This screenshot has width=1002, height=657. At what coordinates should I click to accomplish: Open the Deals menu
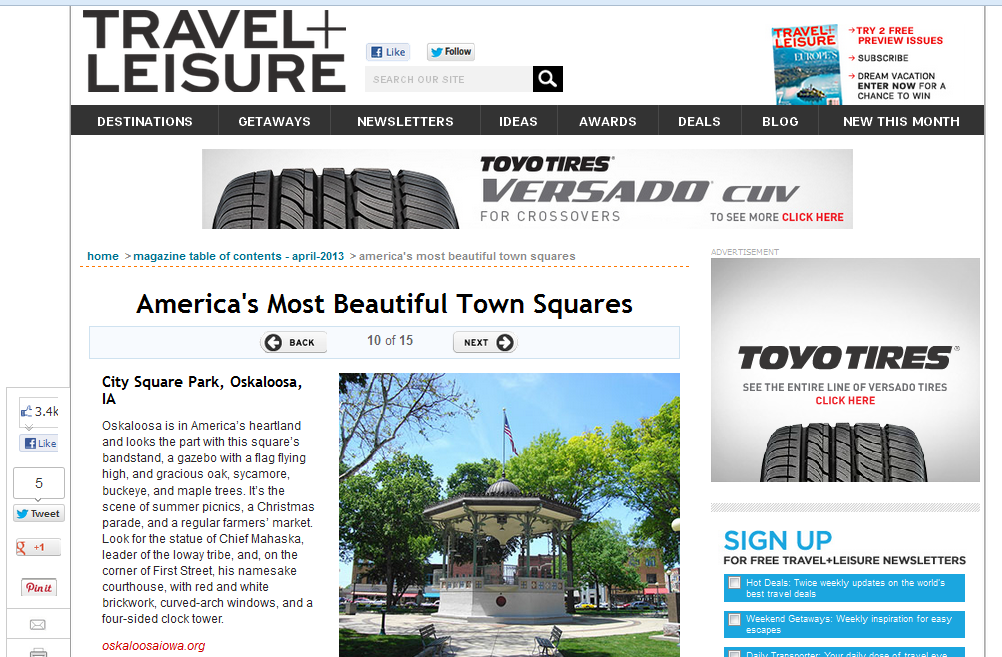(x=699, y=121)
